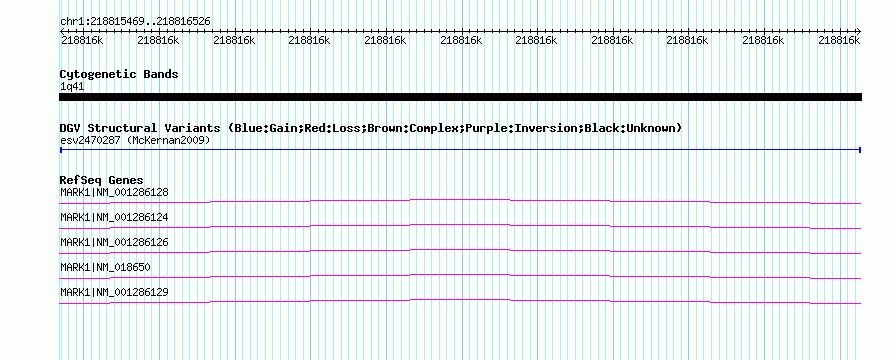Click the magenta line of NM_018650 transcript
Screen dimensions: 890x360
coord(460,275)
